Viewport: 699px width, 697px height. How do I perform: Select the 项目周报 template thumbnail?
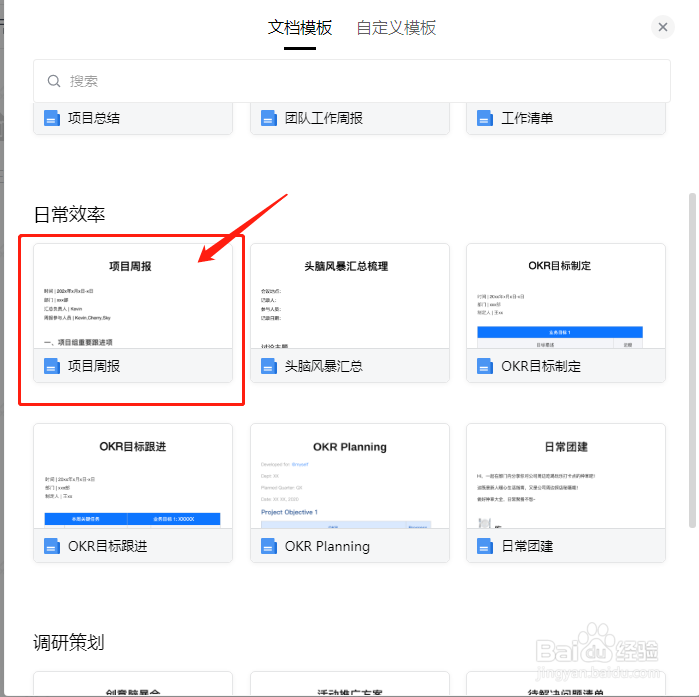pos(133,296)
